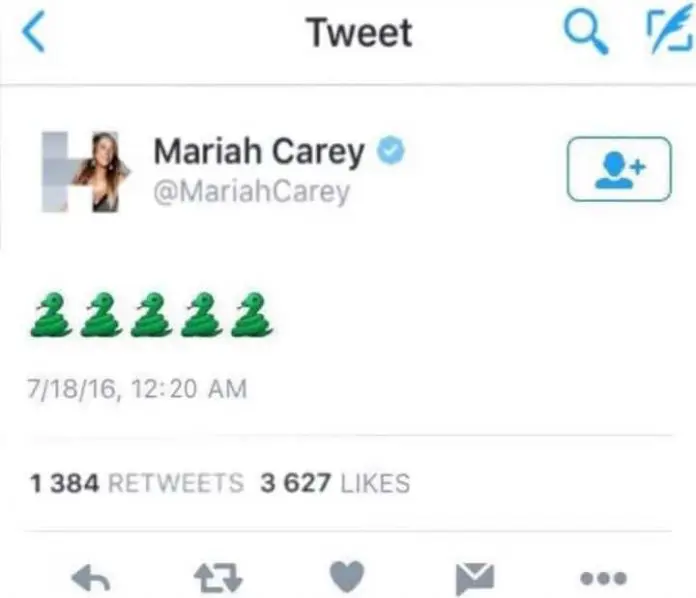696x598 pixels.
Task: Tap the first snake emoji
Action: click(x=51, y=315)
